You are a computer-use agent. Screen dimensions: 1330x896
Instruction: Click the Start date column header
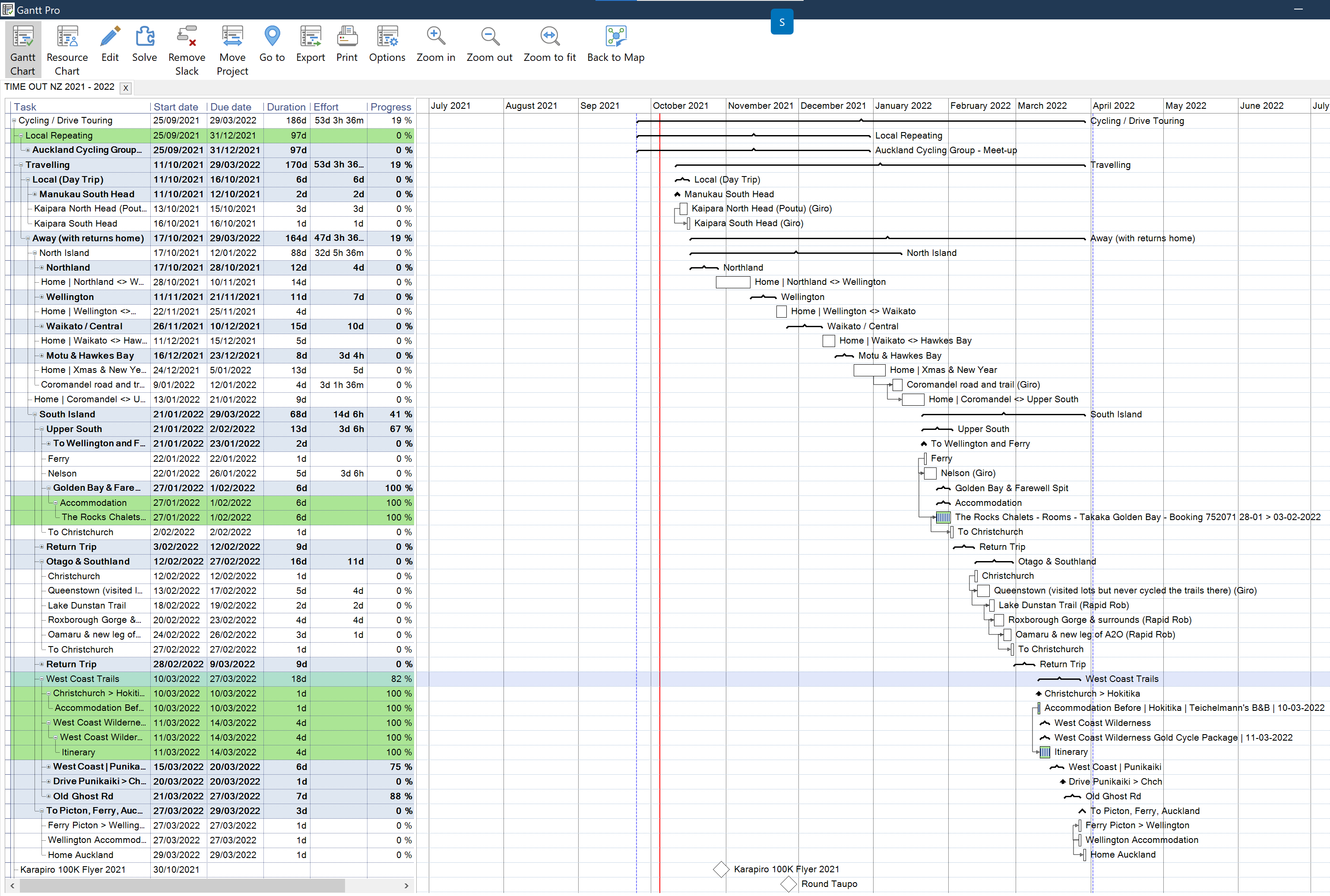pyautogui.click(x=175, y=107)
